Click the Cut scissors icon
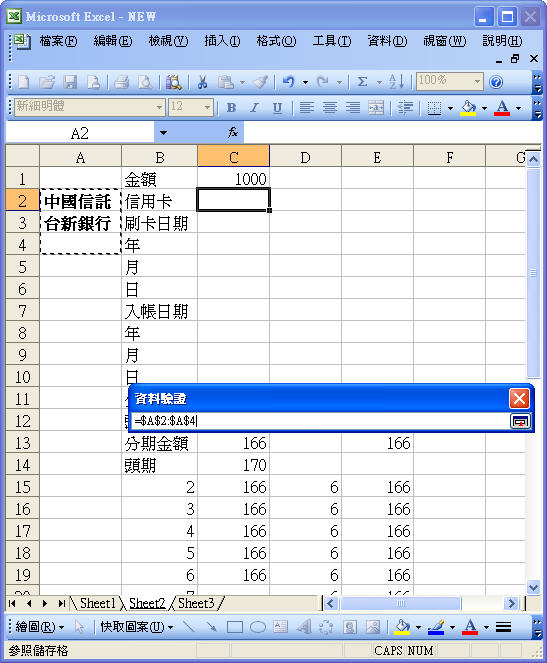 [202, 82]
